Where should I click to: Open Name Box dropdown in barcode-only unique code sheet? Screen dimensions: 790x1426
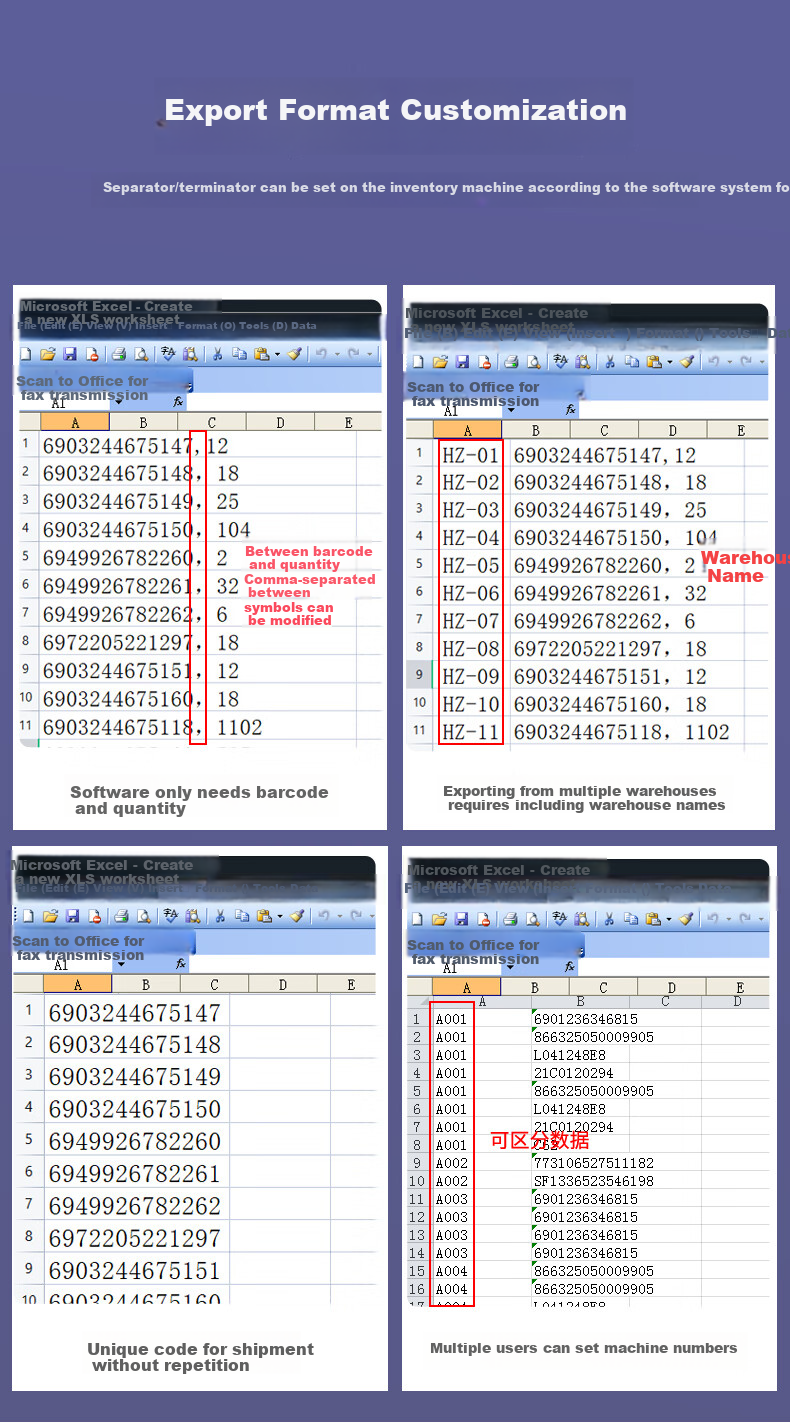pyautogui.click(x=121, y=964)
